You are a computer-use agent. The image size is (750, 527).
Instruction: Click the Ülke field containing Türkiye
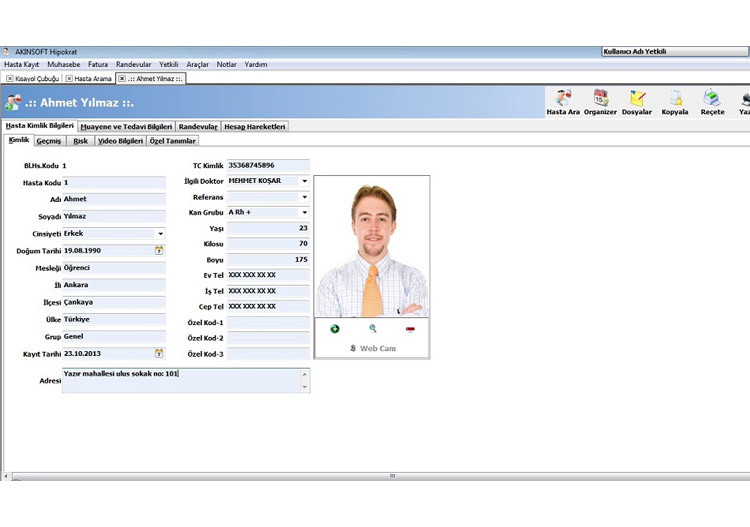point(114,319)
